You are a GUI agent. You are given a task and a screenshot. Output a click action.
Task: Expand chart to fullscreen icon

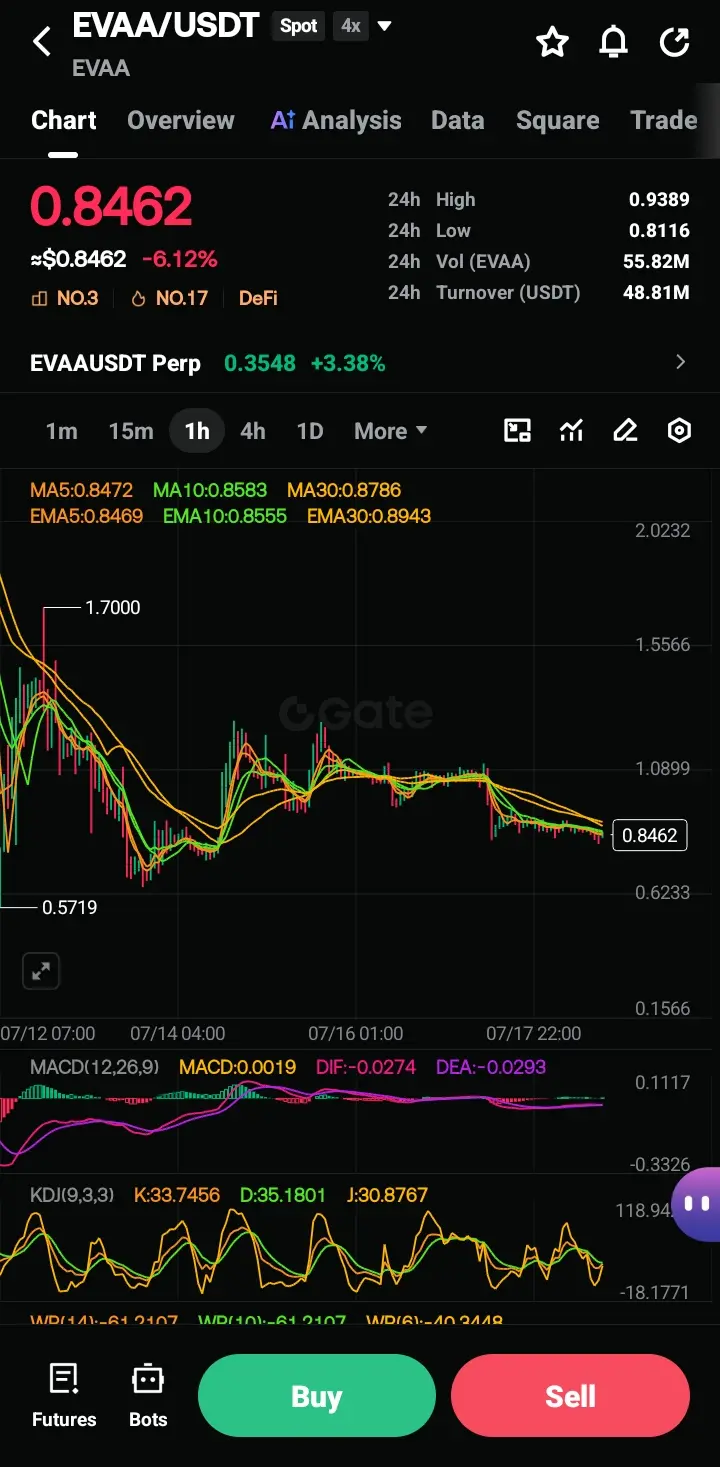tap(41, 970)
